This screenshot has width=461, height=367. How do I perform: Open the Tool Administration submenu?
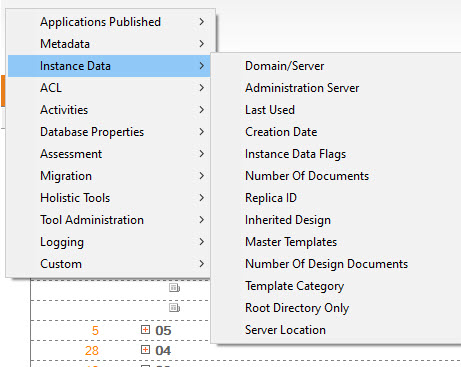click(x=109, y=220)
